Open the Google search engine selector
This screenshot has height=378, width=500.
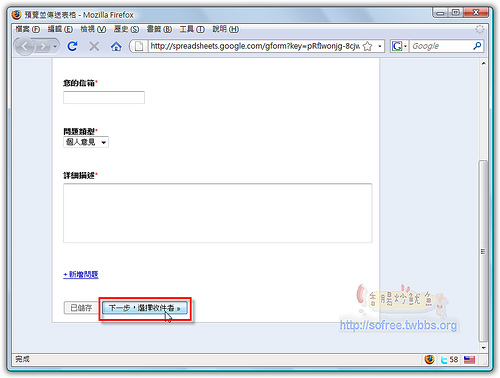pyautogui.click(x=399, y=46)
